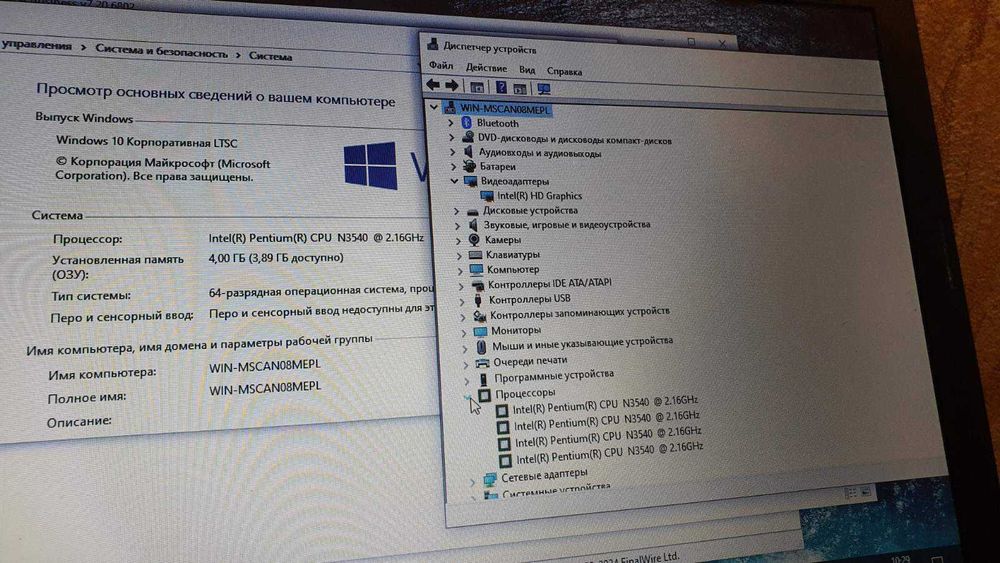The width and height of the screenshot is (1000, 563).
Task: Expand the Программные устройства category
Action: click(467, 381)
